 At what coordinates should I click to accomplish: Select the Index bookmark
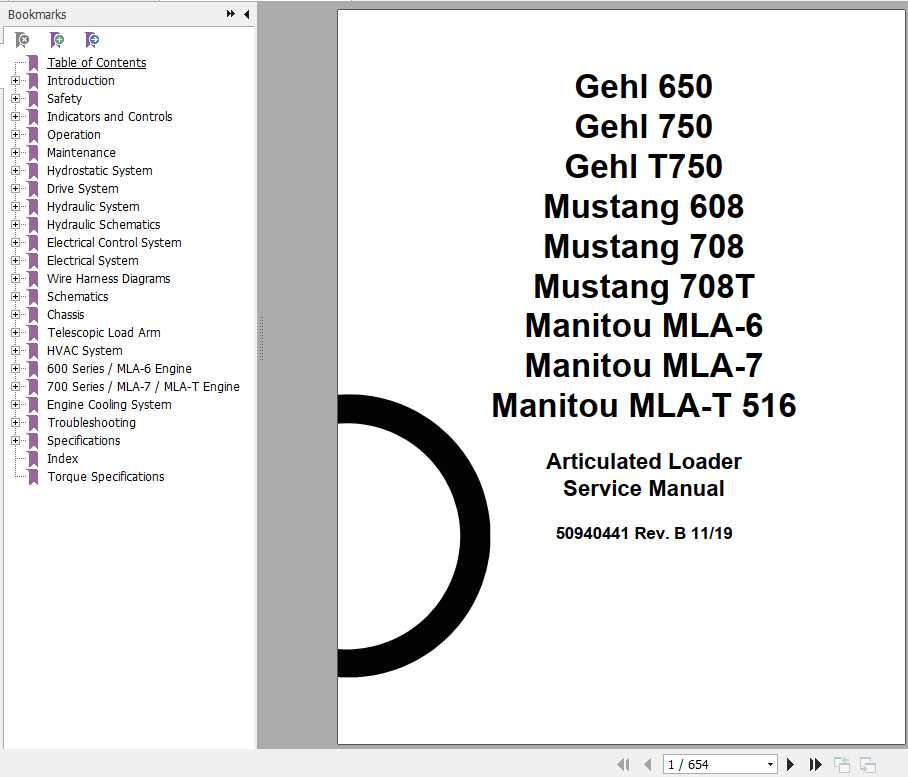(x=63, y=459)
